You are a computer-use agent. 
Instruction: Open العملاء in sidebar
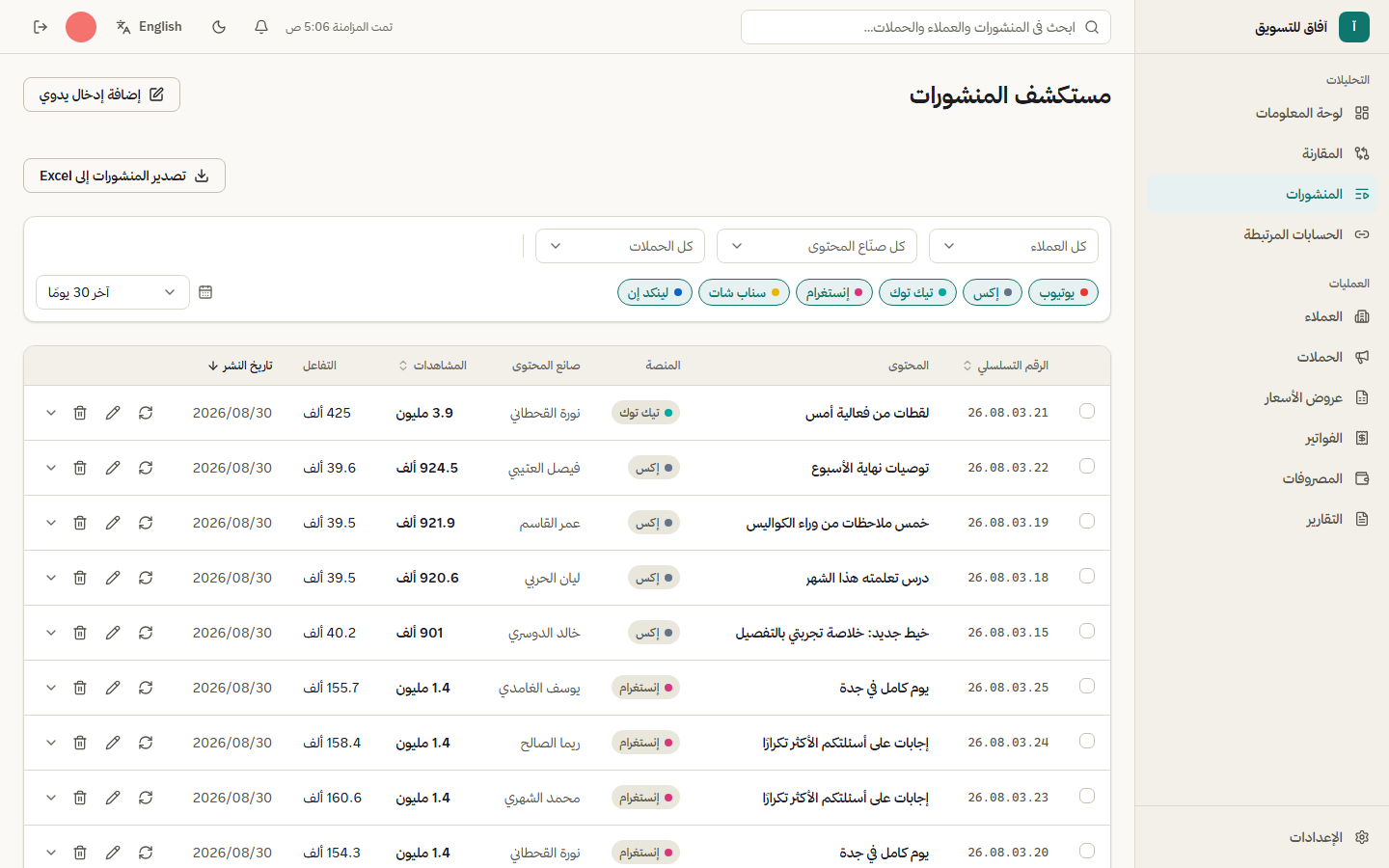click(1262, 316)
